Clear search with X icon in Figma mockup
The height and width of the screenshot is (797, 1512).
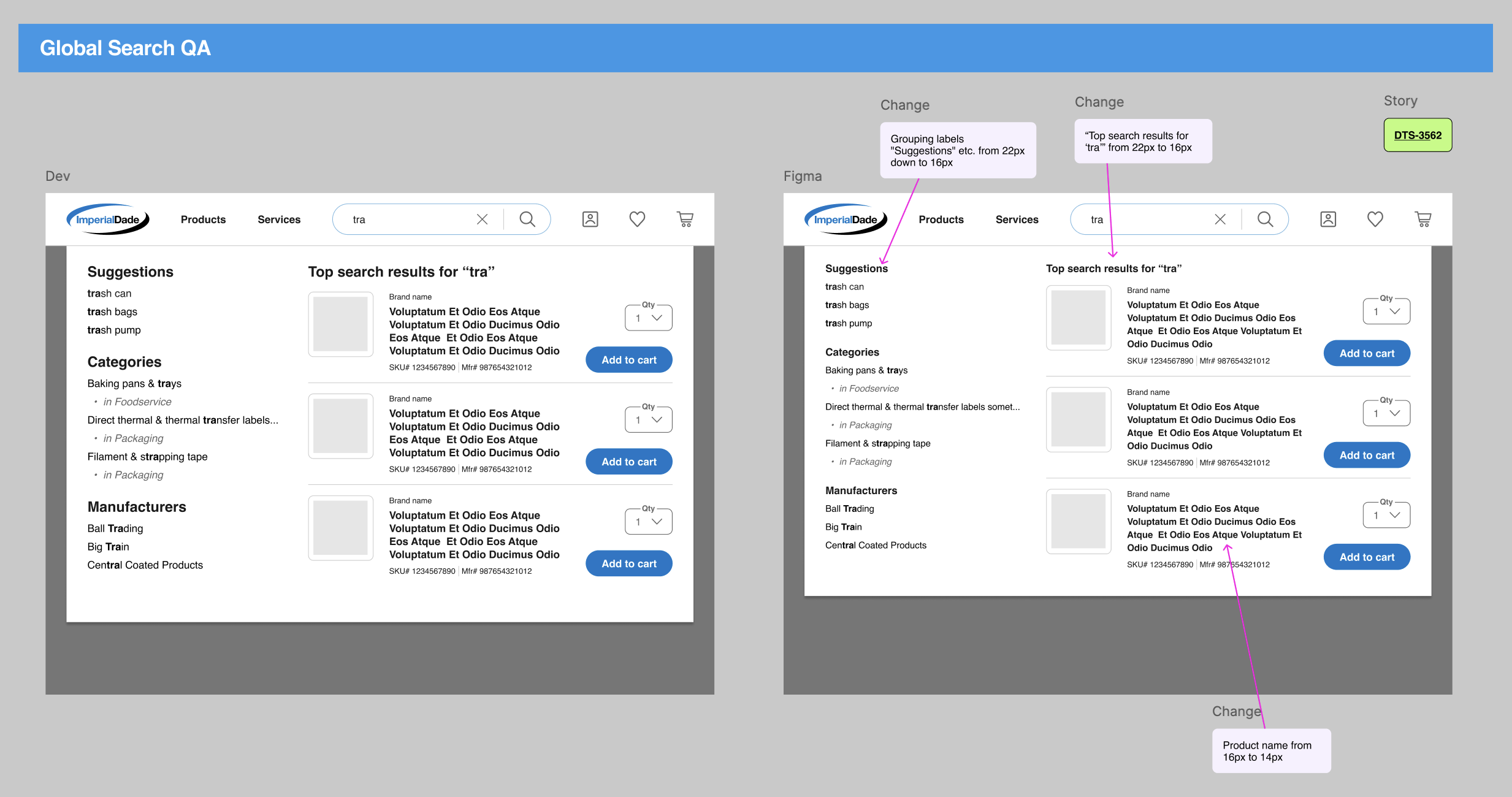pos(1220,219)
